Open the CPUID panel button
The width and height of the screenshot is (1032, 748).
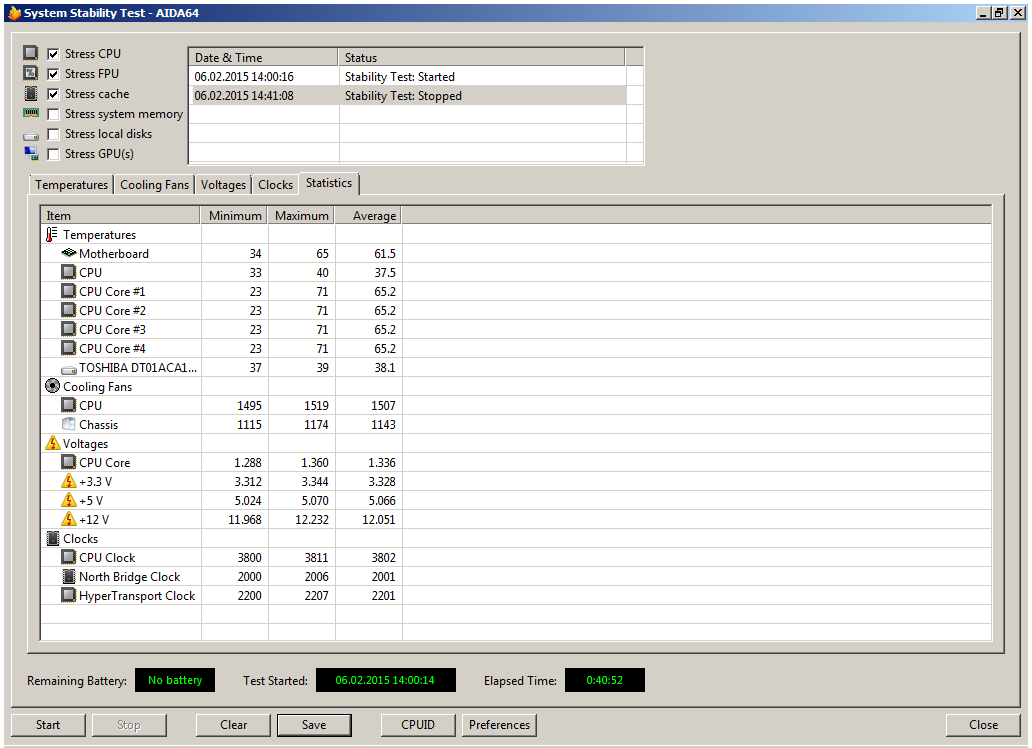tap(418, 725)
